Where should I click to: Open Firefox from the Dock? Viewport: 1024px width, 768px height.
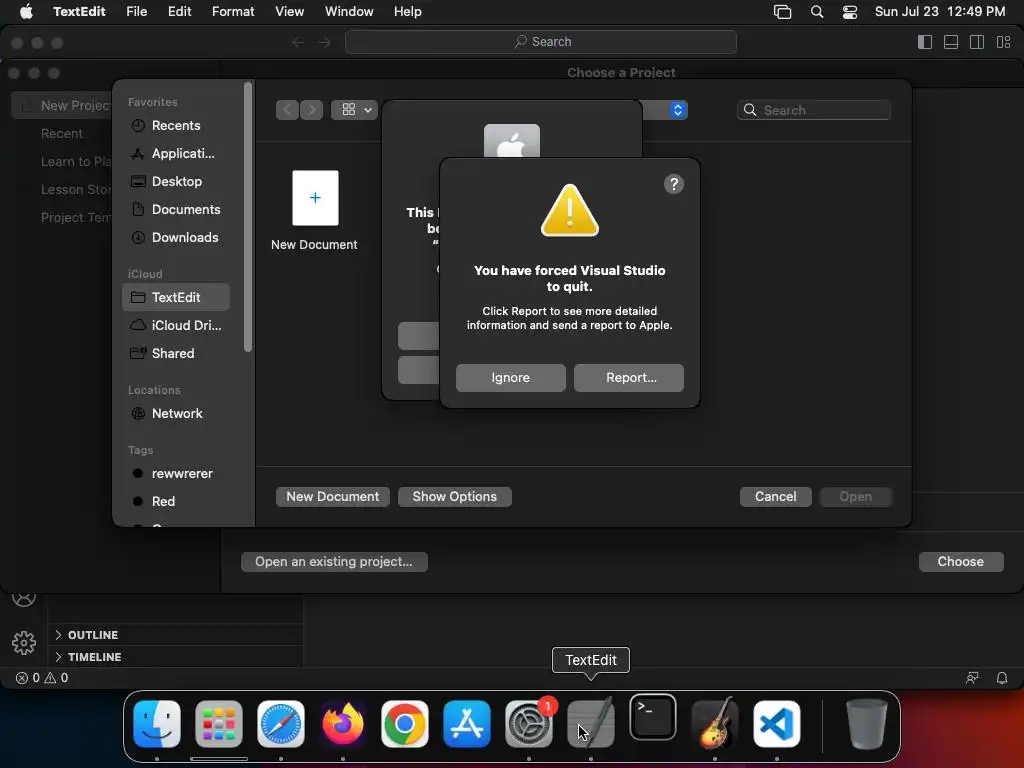(x=343, y=724)
